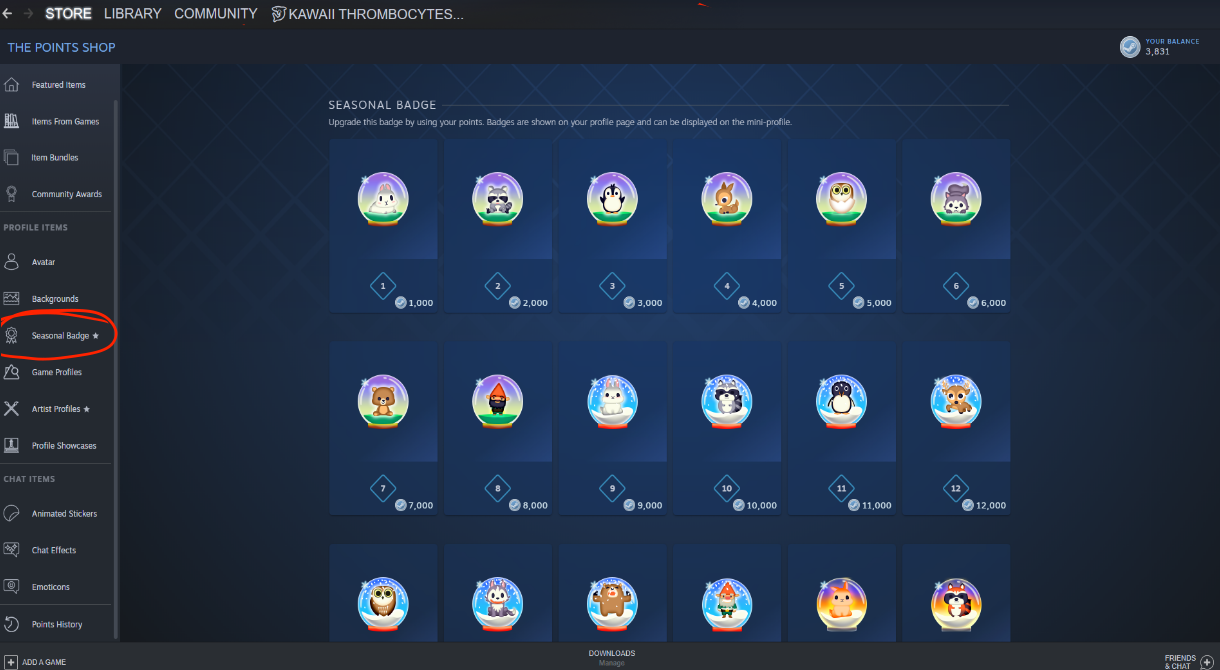Click the Avatar person icon
Image resolution: width=1220 pixels, height=670 pixels.
point(12,262)
